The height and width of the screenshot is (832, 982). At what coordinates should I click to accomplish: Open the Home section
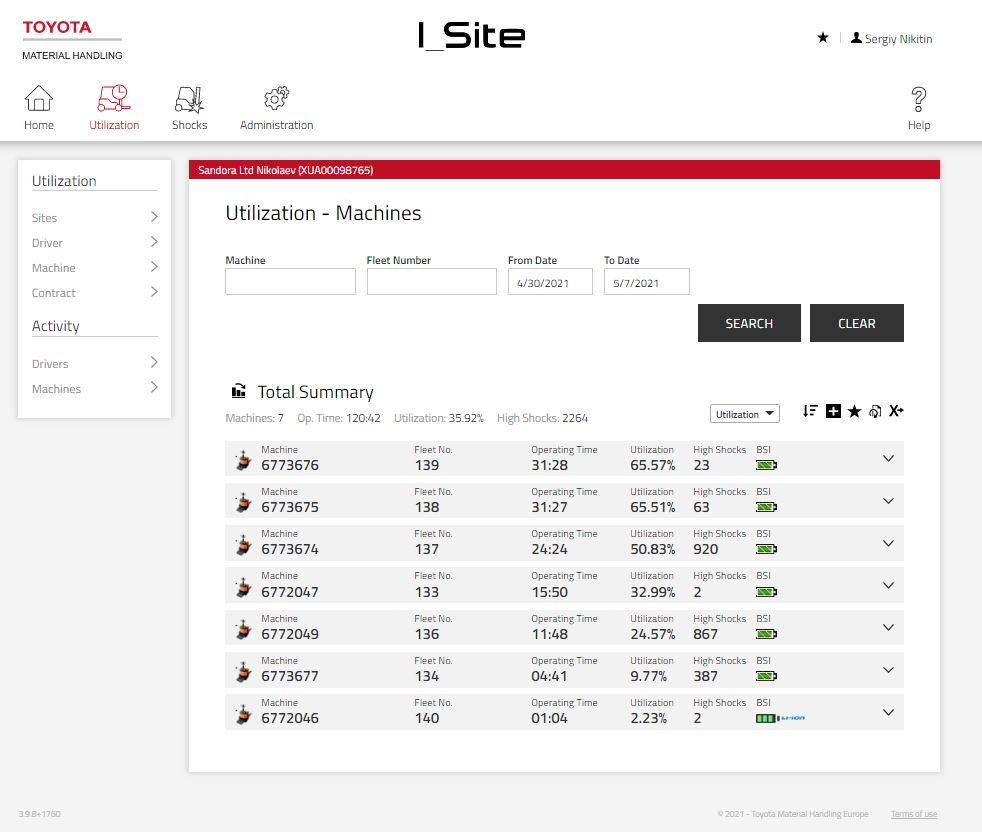click(39, 108)
